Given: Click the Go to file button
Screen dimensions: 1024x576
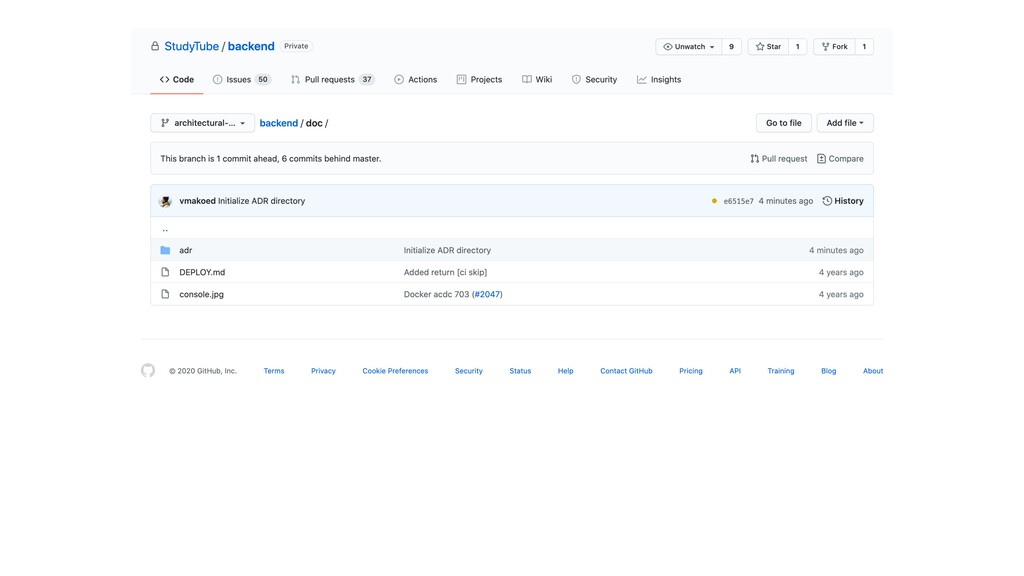Looking at the screenshot, I should point(784,123).
